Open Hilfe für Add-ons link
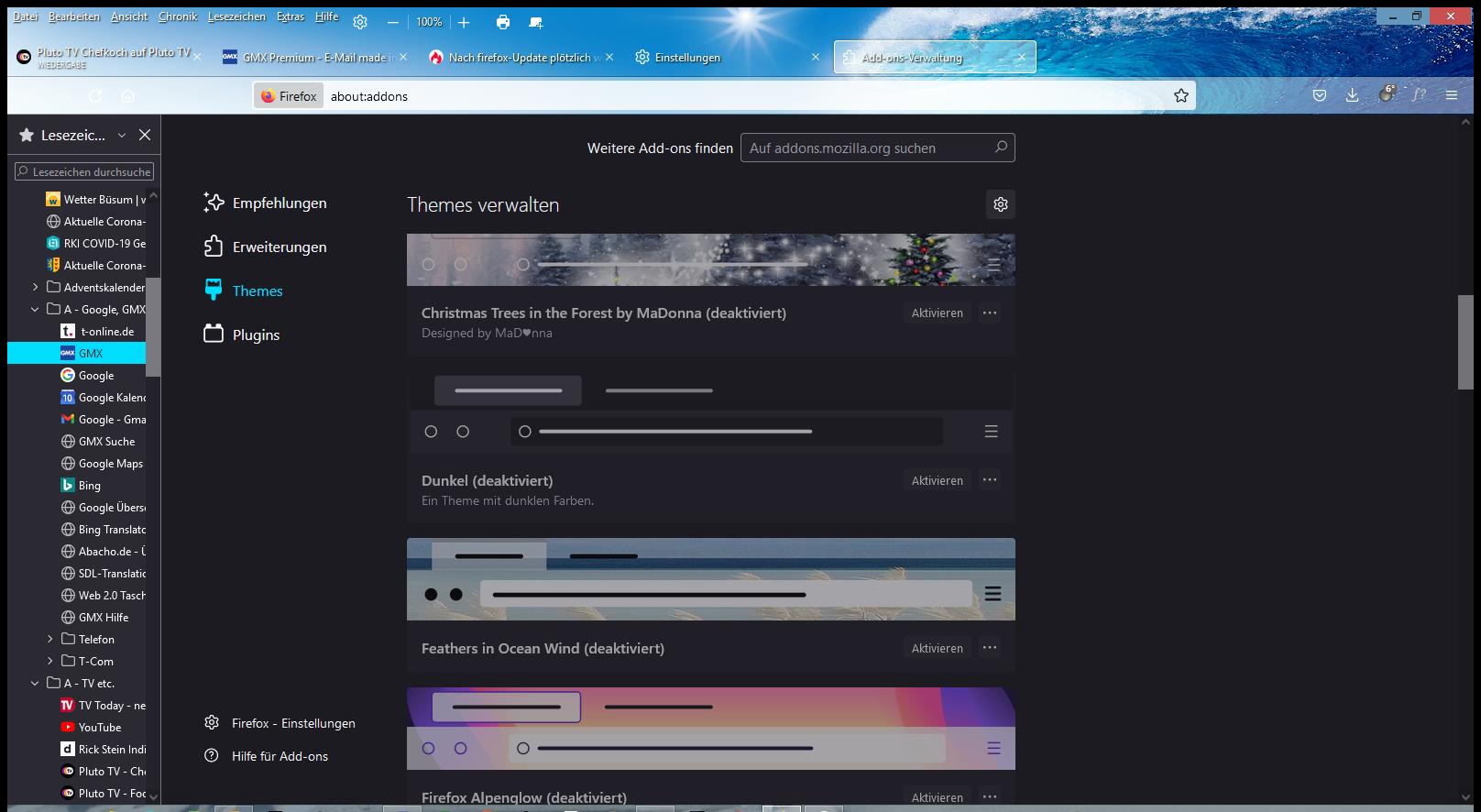1481x812 pixels. click(266, 756)
